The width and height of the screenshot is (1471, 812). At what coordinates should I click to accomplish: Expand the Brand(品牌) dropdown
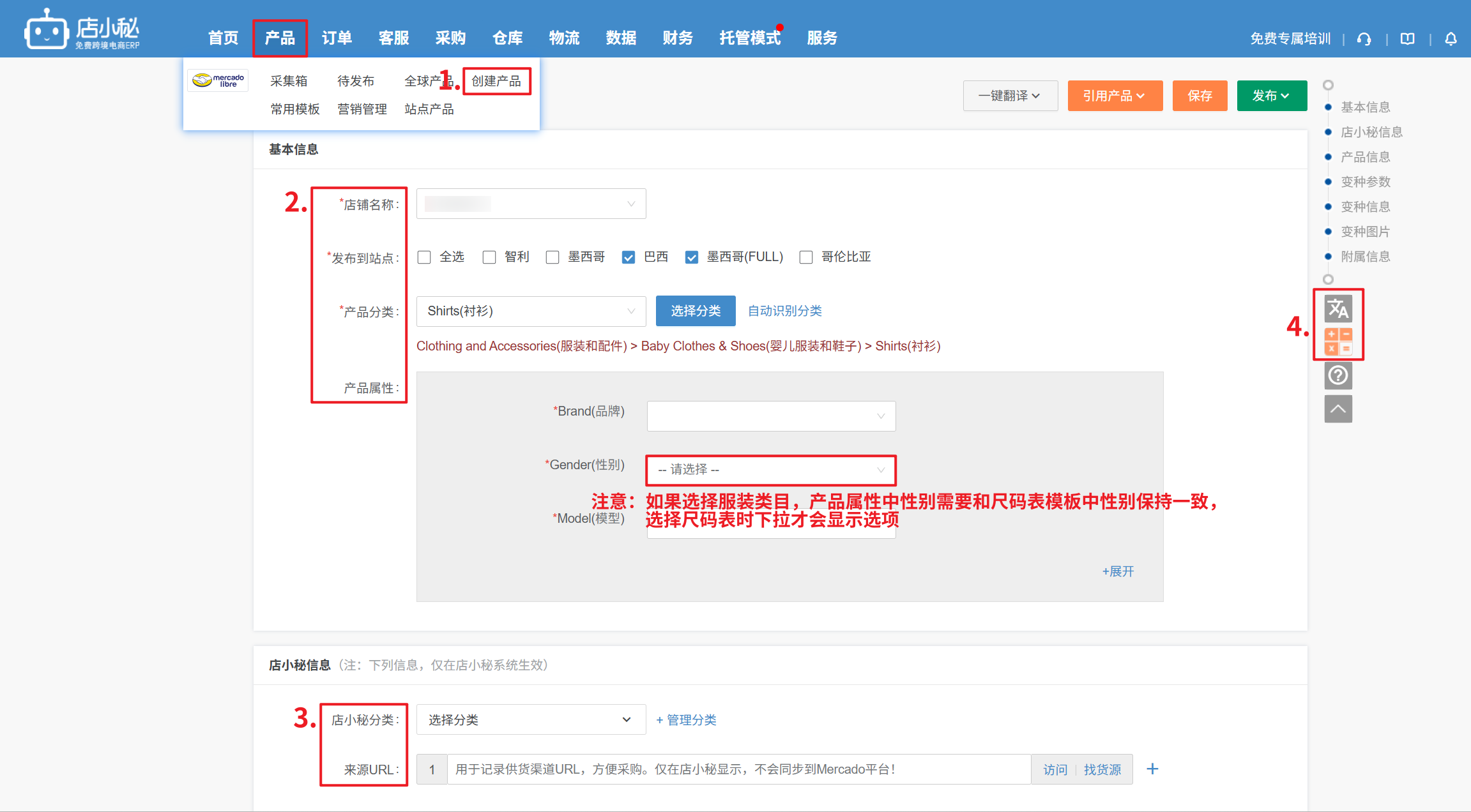(x=770, y=416)
